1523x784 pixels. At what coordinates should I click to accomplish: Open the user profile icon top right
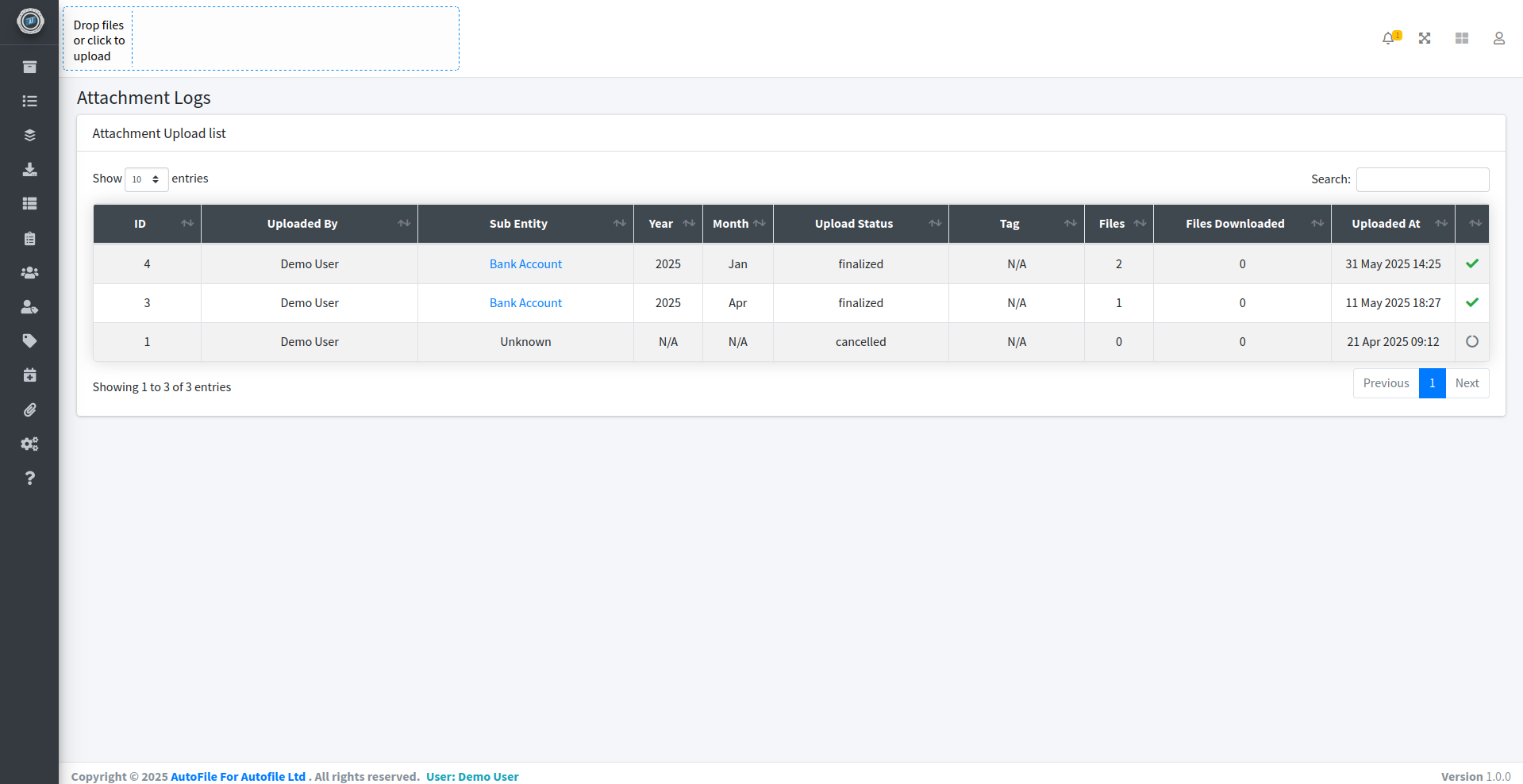coord(1498,37)
